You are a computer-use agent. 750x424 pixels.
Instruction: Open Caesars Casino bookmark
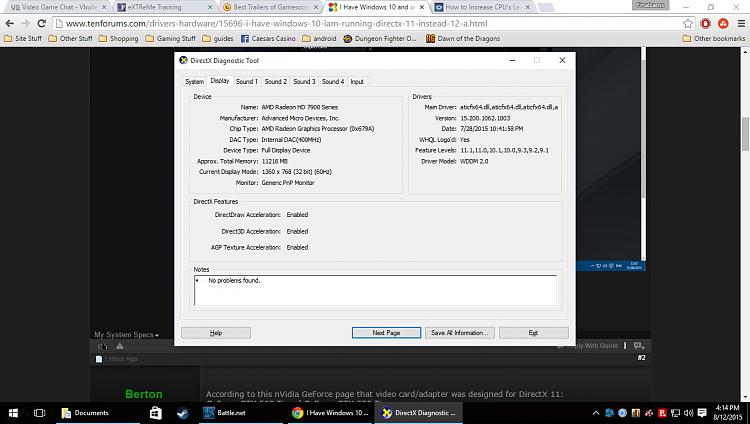tap(268, 38)
